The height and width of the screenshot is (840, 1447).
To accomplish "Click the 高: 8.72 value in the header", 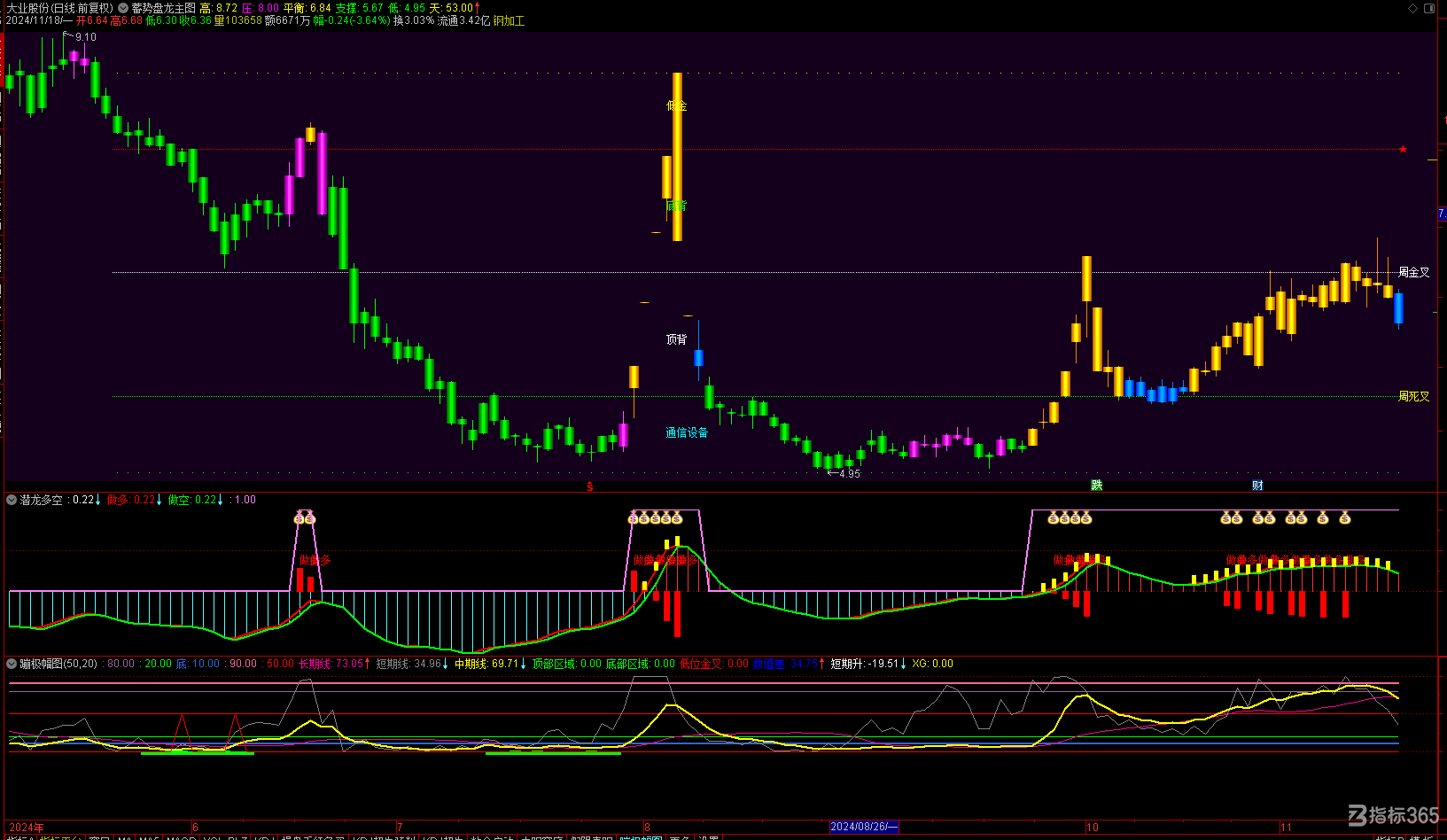I will (219, 8).
